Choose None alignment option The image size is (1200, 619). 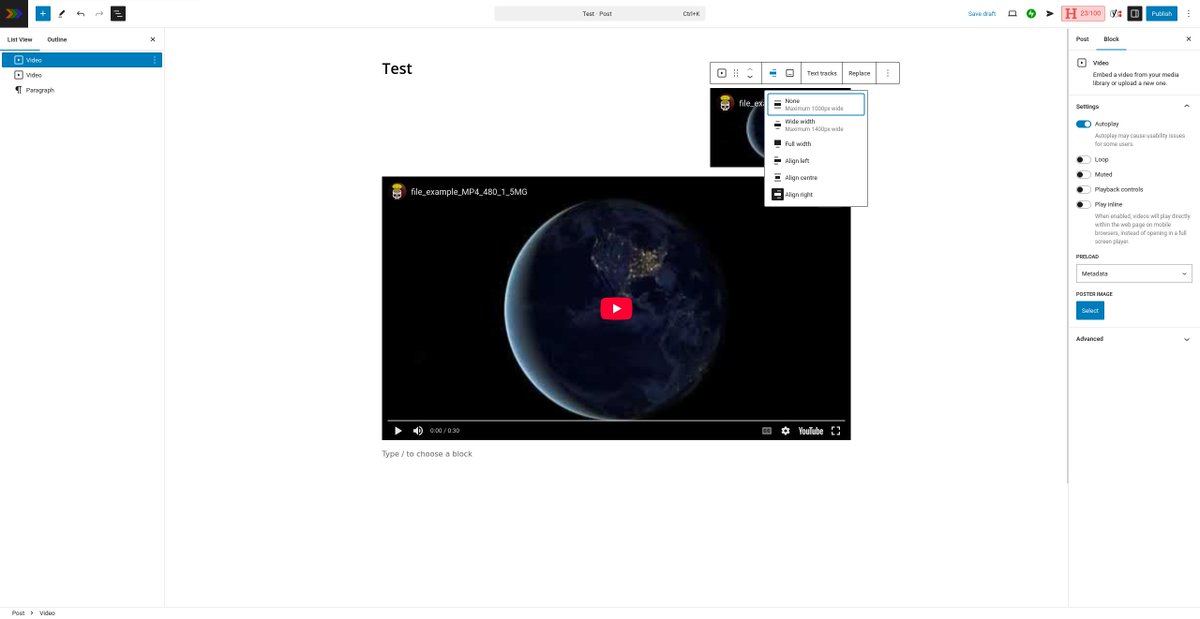(x=816, y=104)
